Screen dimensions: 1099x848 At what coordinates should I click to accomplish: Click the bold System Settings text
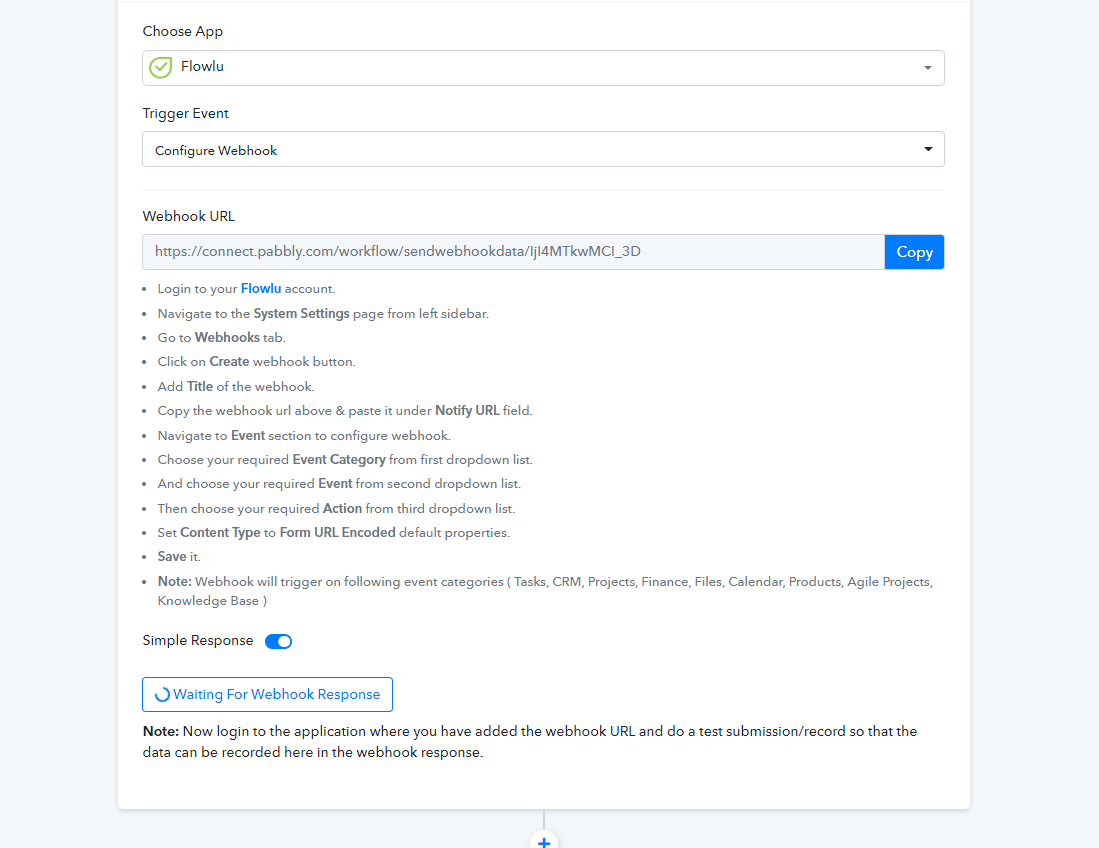point(301,313)
